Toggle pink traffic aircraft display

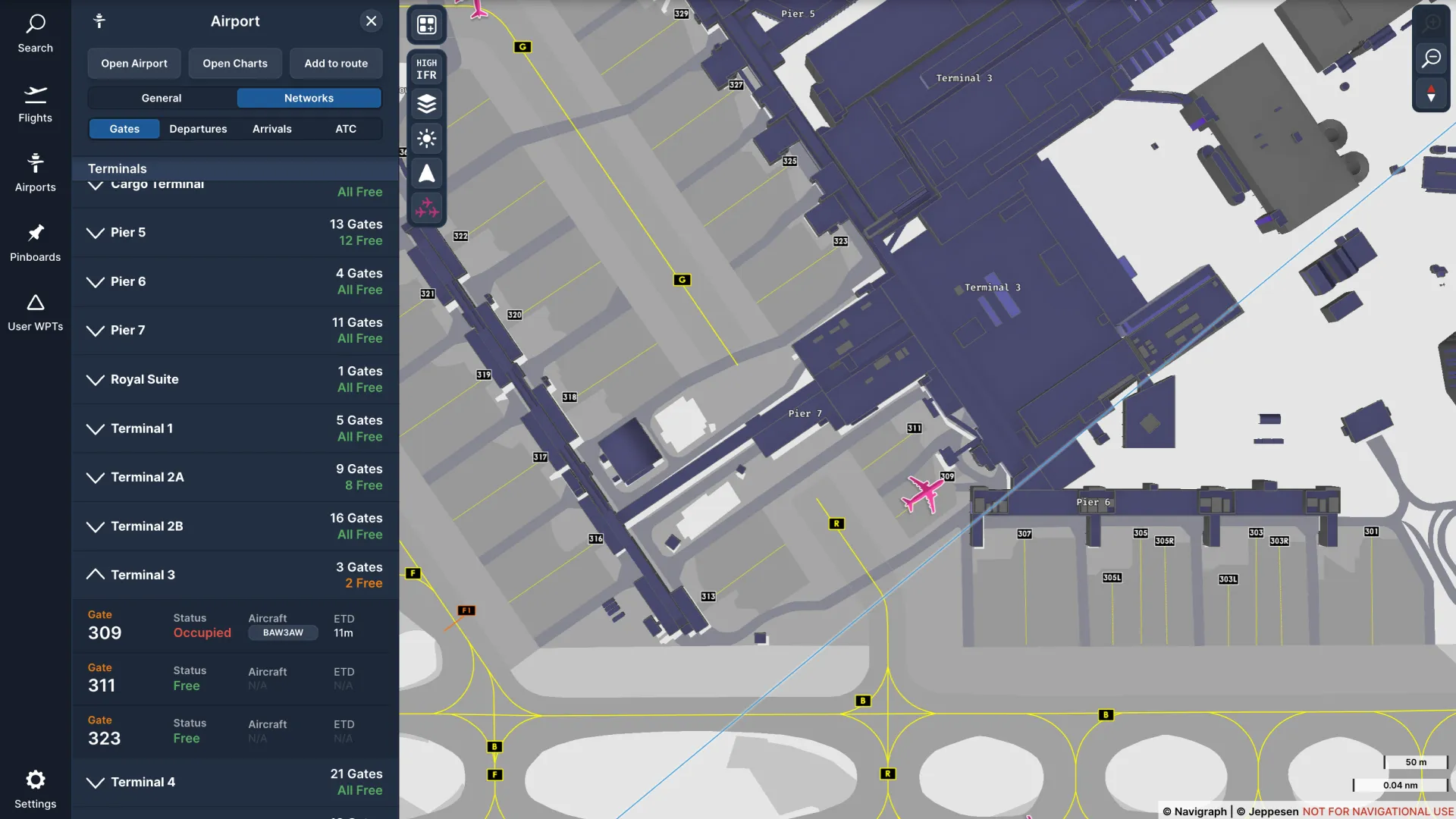[427, 208]
